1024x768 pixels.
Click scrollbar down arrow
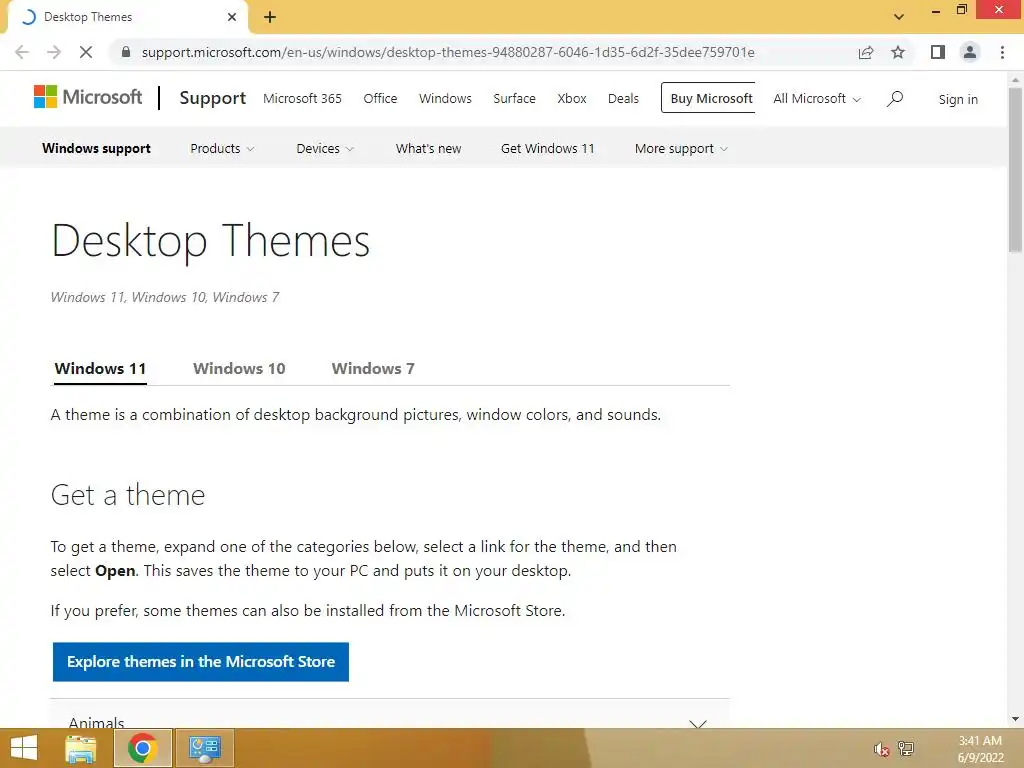point(1015,719)
